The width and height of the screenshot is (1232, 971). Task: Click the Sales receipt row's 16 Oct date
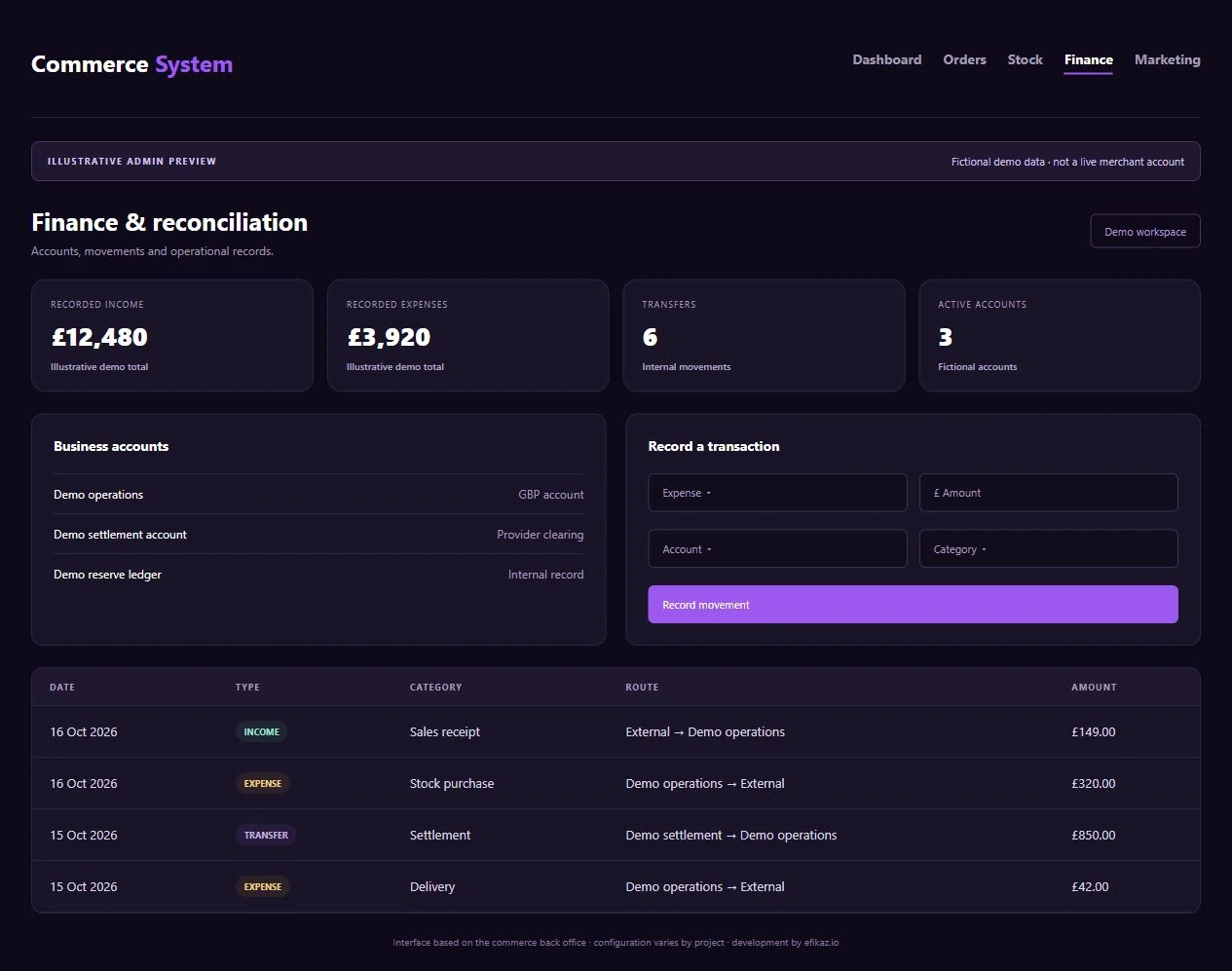pos(84,732)
